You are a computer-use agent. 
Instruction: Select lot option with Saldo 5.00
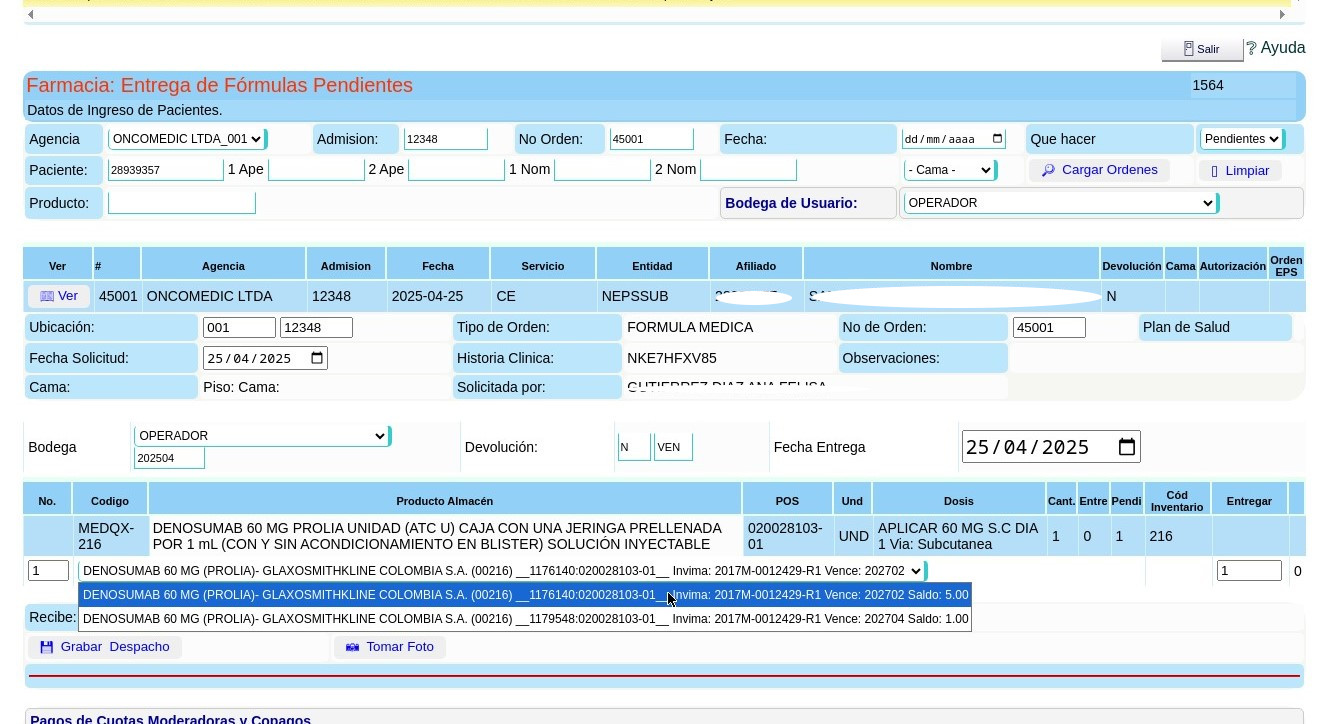tap(525, 595)
